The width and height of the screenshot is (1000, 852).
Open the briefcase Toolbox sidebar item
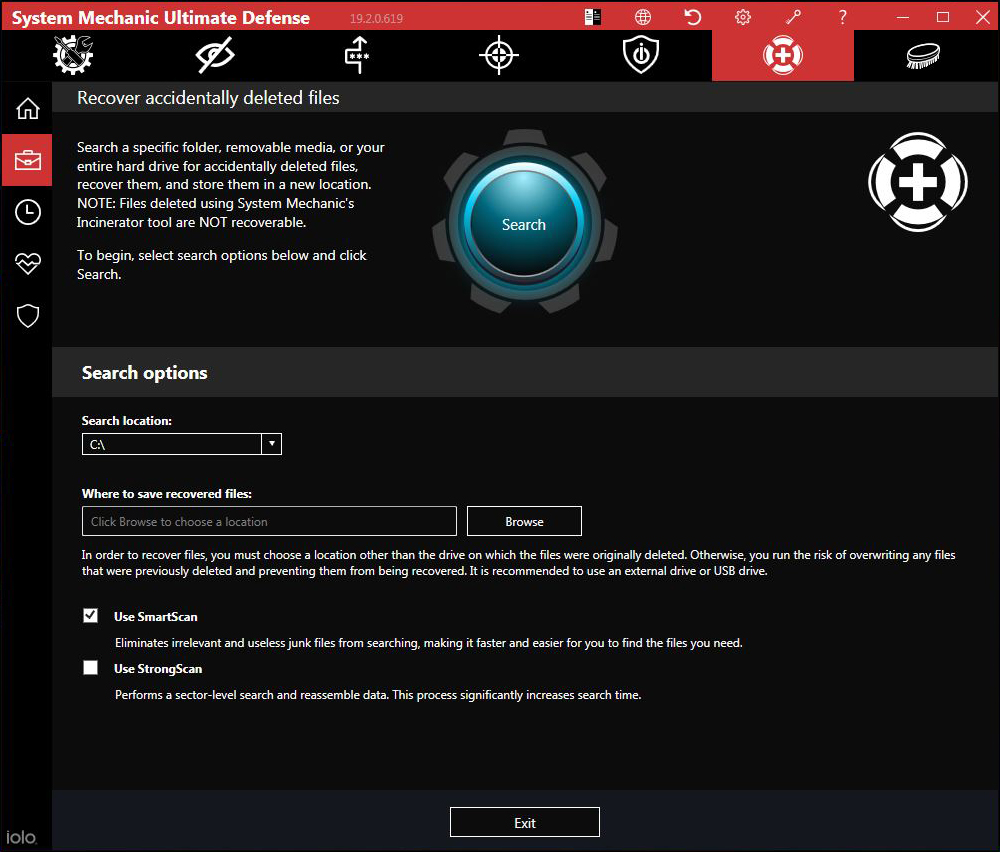[27, 160]
